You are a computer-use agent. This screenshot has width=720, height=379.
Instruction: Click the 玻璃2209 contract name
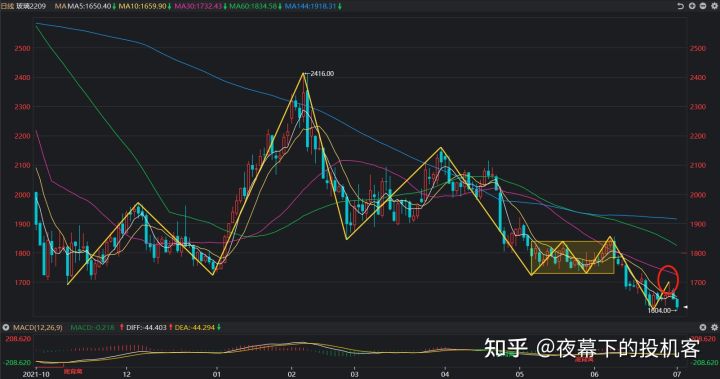coord(31,6)
